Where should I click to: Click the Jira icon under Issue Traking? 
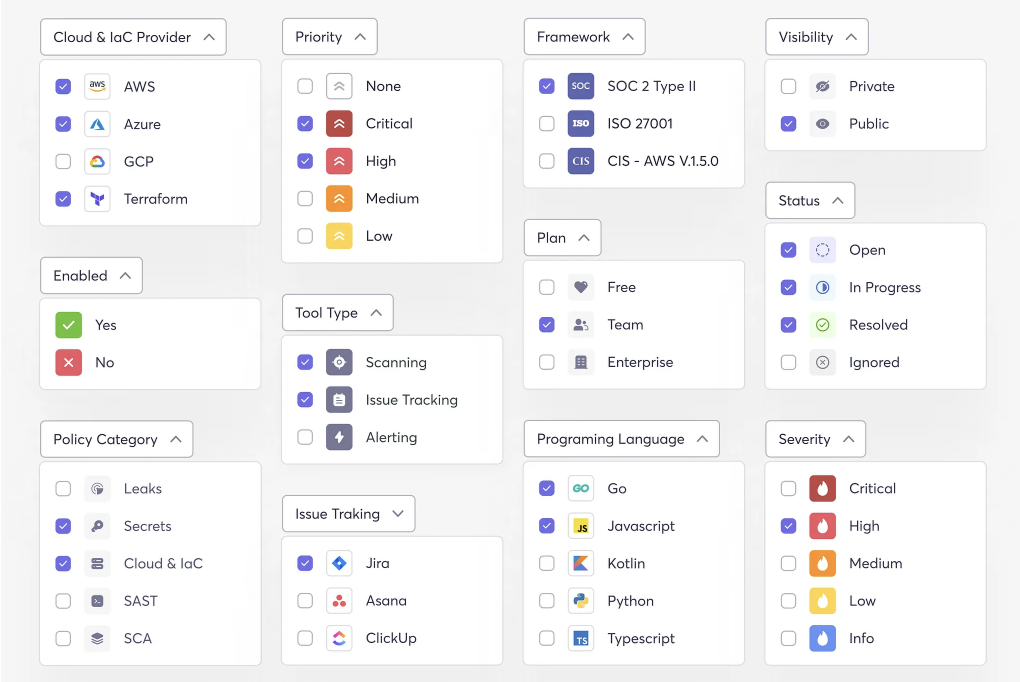point(338,563)
